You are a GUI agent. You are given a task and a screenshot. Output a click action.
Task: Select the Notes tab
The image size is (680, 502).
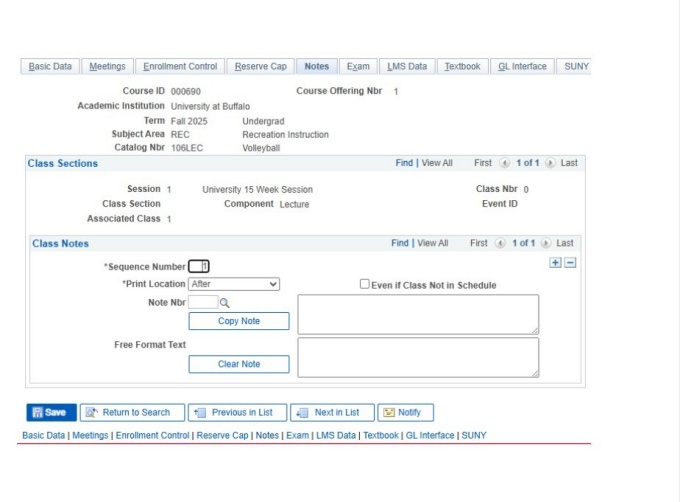click(x=317, y=66)
